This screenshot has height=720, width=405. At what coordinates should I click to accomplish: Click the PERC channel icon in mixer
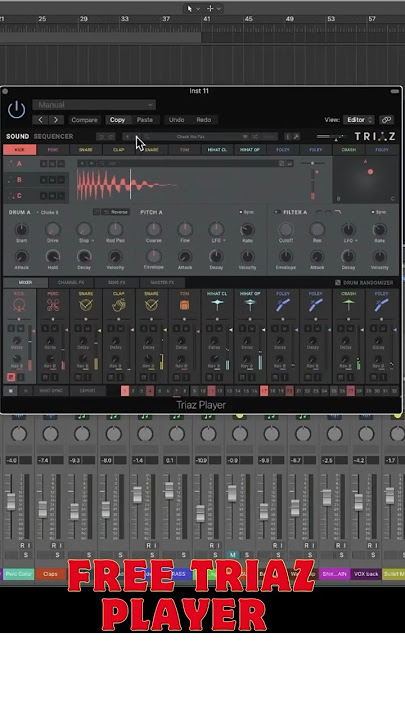click(x=52, y=305)
